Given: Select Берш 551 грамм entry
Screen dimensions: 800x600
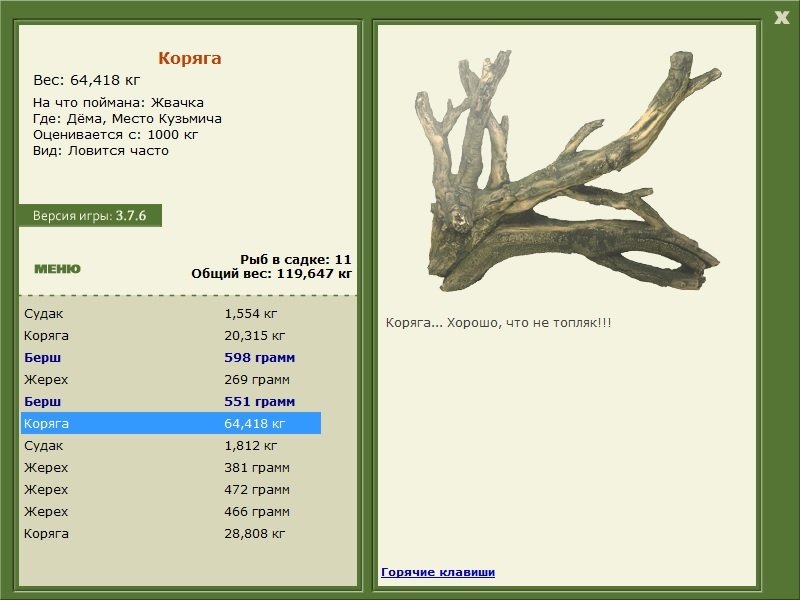Looking at the screenshot, I should tap(171, 402).
